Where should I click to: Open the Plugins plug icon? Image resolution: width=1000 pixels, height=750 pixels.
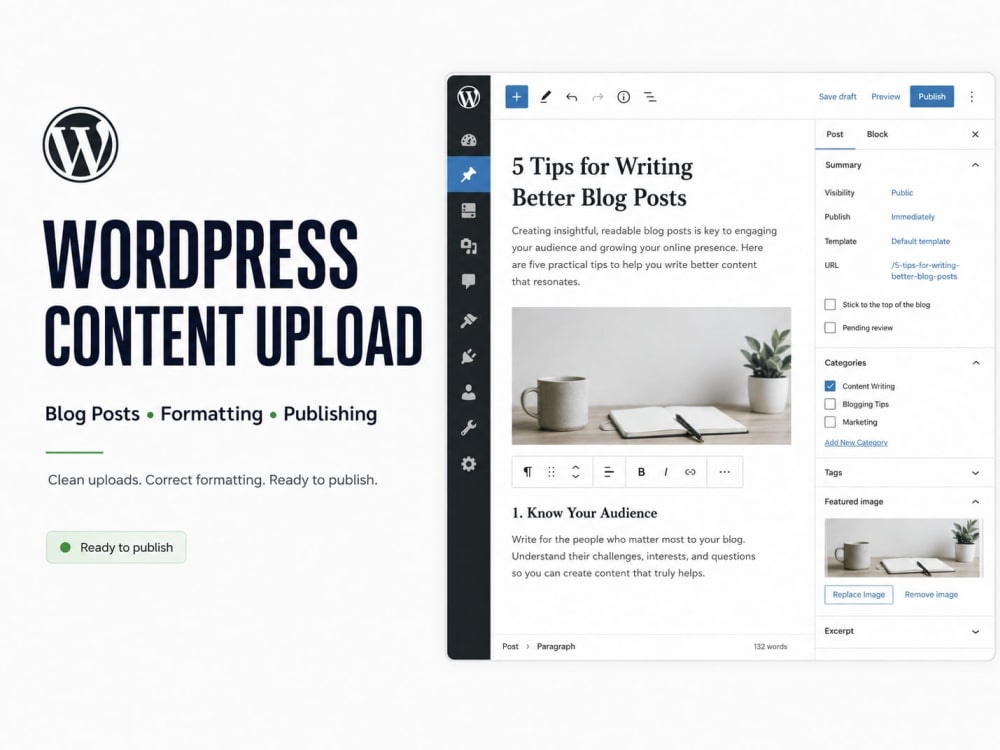pyautogui.click(x=468, y=356)
